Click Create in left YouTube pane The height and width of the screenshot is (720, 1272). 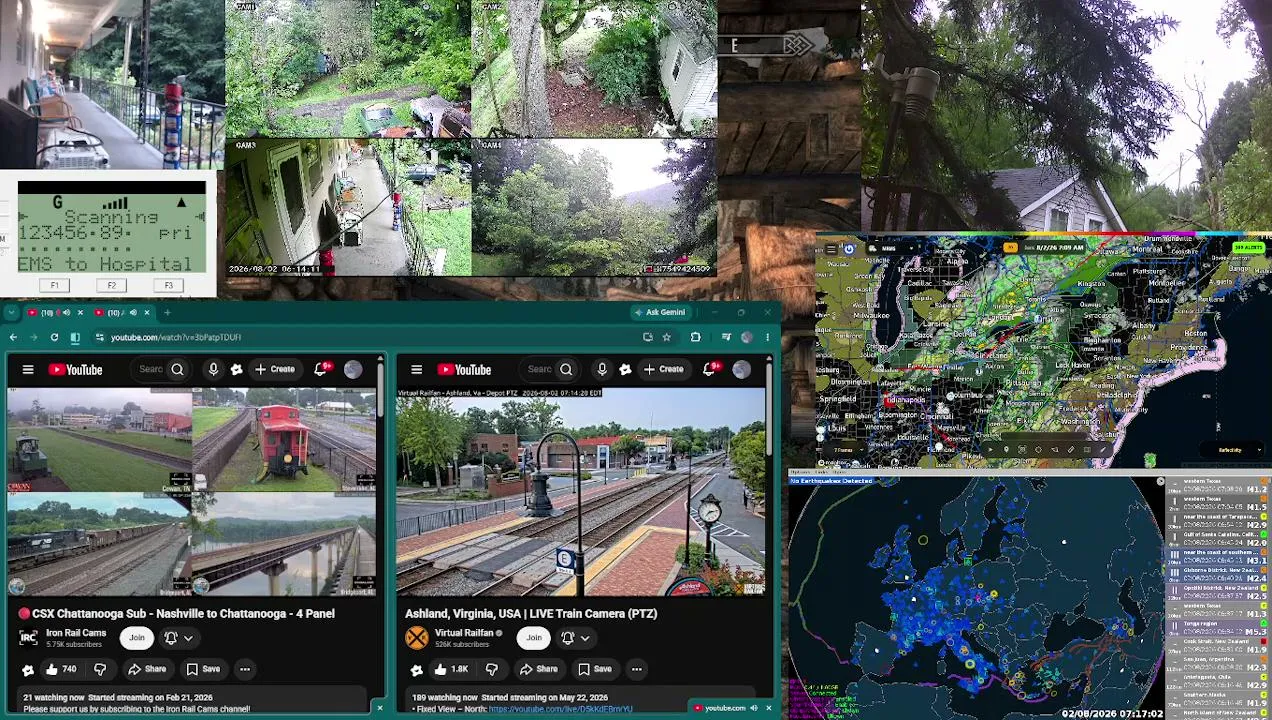[x=274, y=370]
